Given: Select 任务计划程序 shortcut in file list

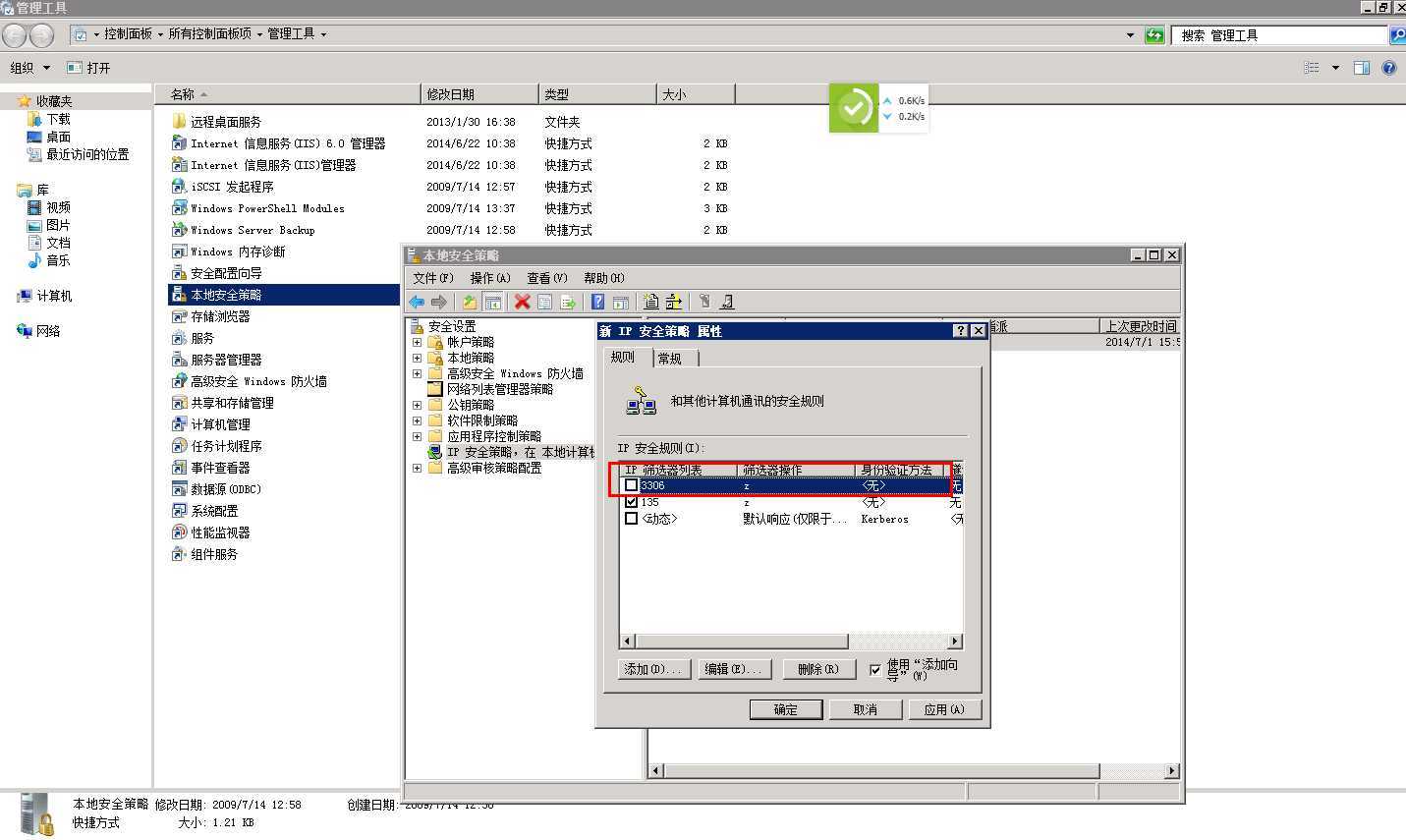Looking at the screenshot, I should (217, 446).
